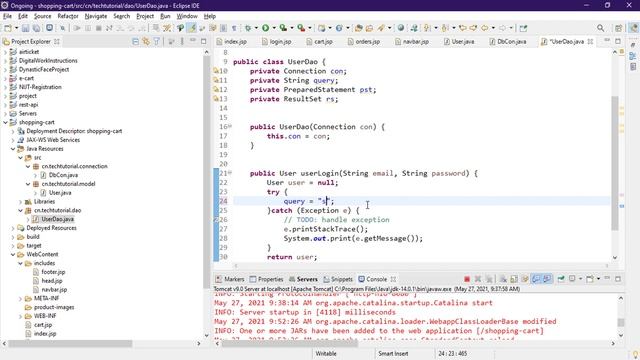Click Last Edit Location icon
Viewport: 640px width, 360px height.
[463, 28]
